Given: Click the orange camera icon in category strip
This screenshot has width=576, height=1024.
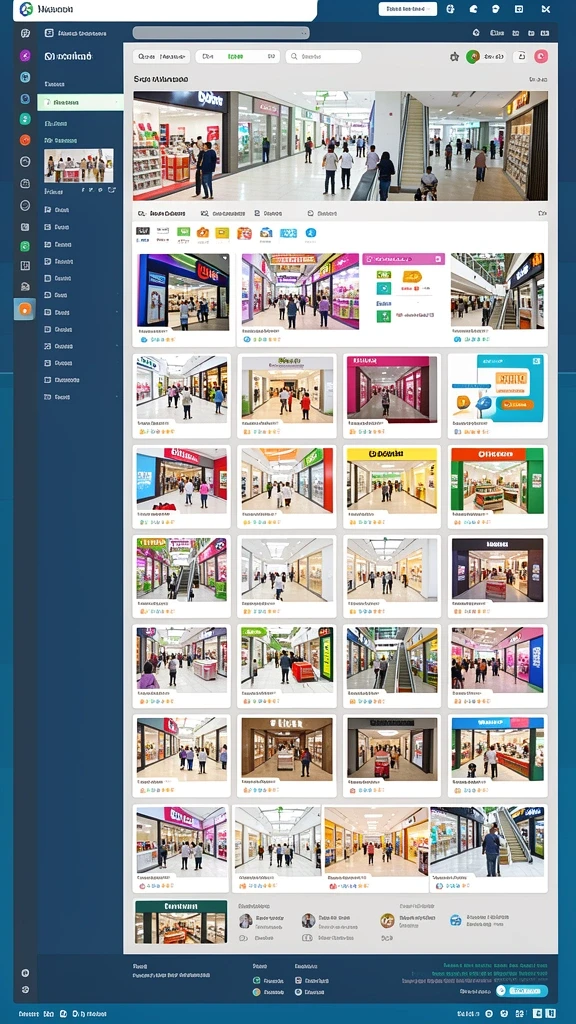Looking at the screenshot, I should (202, 232).
